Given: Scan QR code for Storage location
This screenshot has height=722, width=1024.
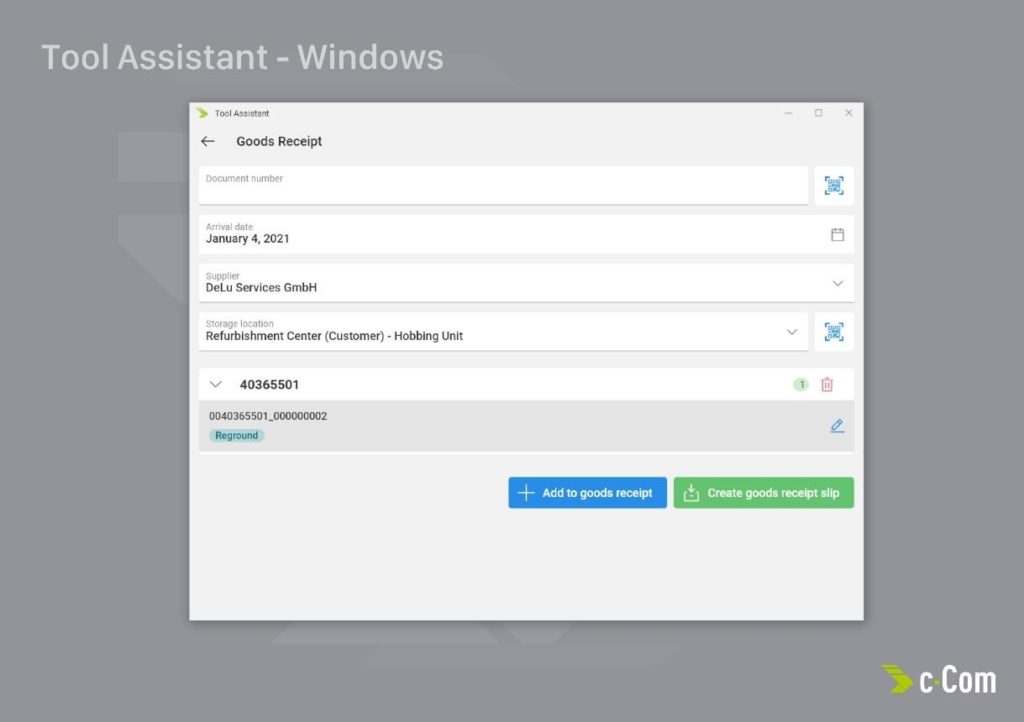Looking at the screenshot, I should 834,332.
